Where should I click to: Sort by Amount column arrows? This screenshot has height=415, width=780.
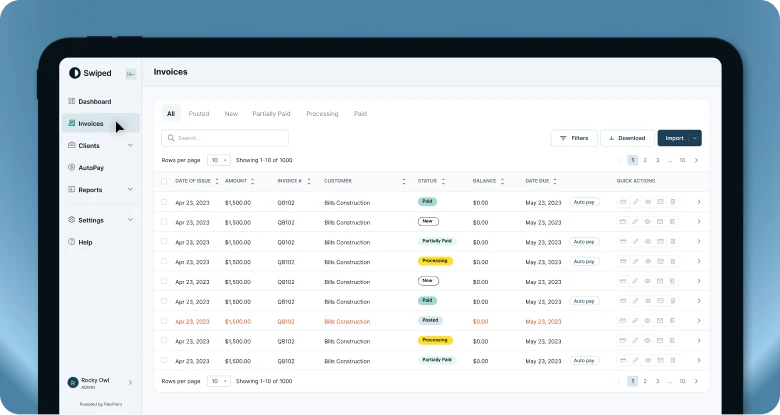point(252,181)
